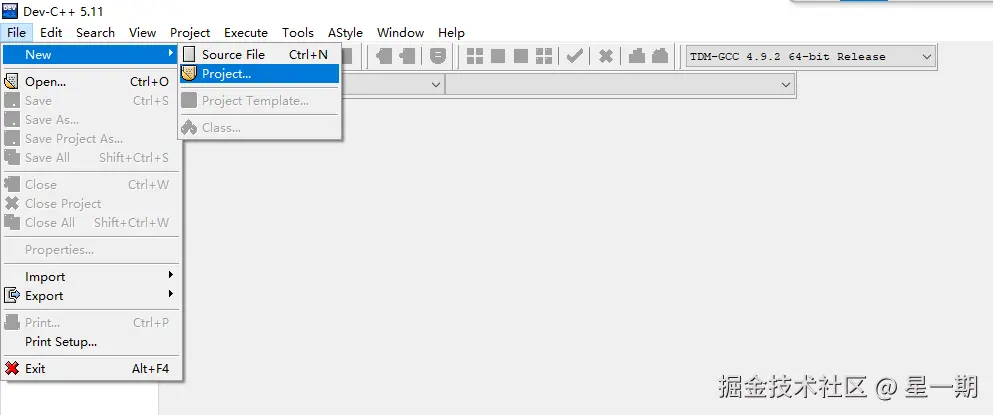The width and height of the screenshot is (993, 415).
Task: Click the Ctrl+N shortcut text
Action: (308, 54)
